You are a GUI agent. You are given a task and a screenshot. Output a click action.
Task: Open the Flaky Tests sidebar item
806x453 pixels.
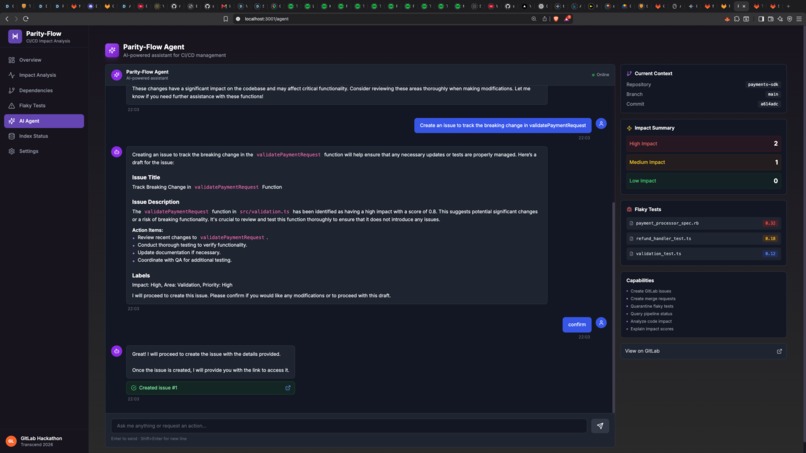[44, 105]
